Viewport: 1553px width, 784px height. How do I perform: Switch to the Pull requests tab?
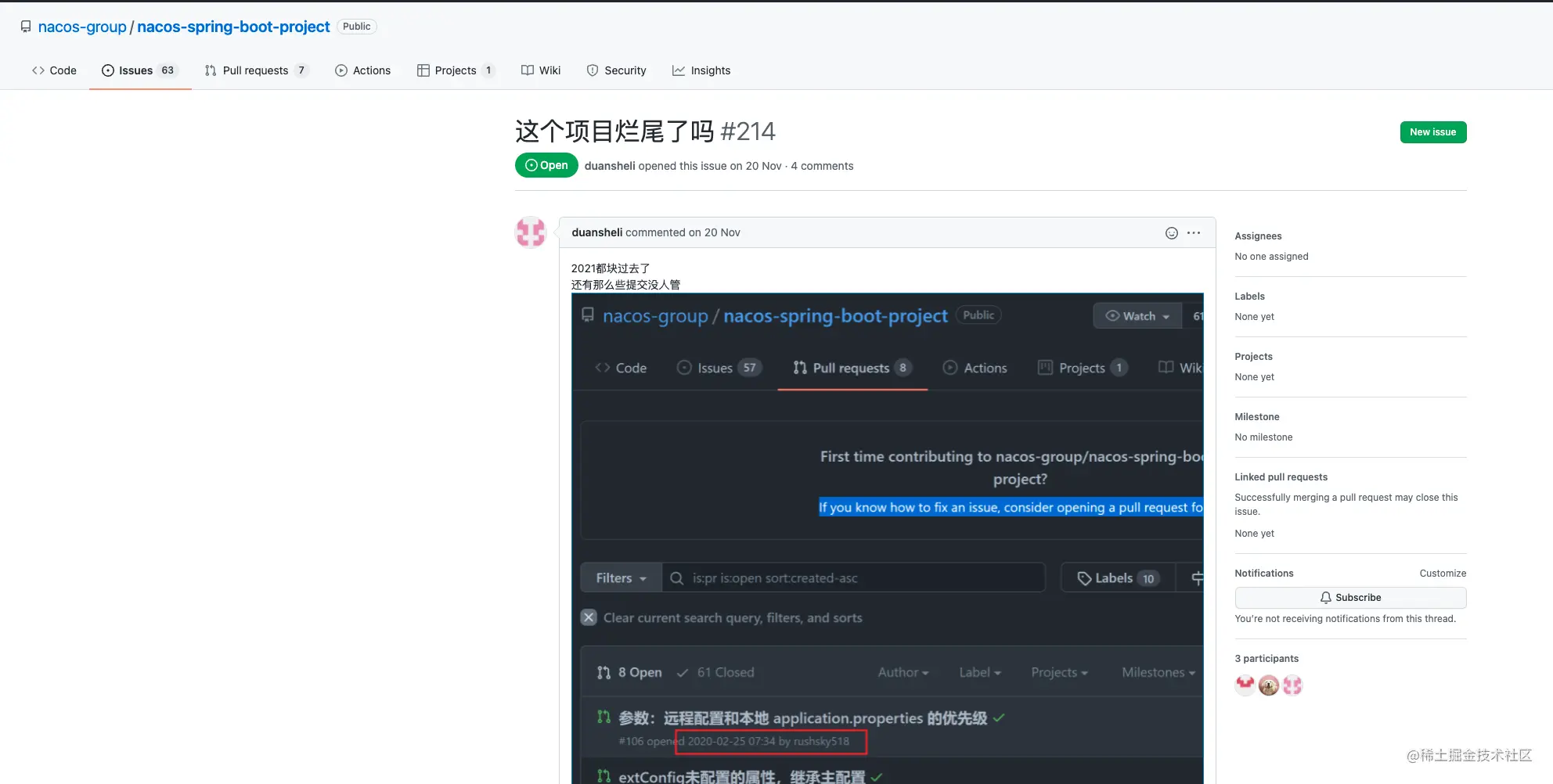tap(257, 70)
